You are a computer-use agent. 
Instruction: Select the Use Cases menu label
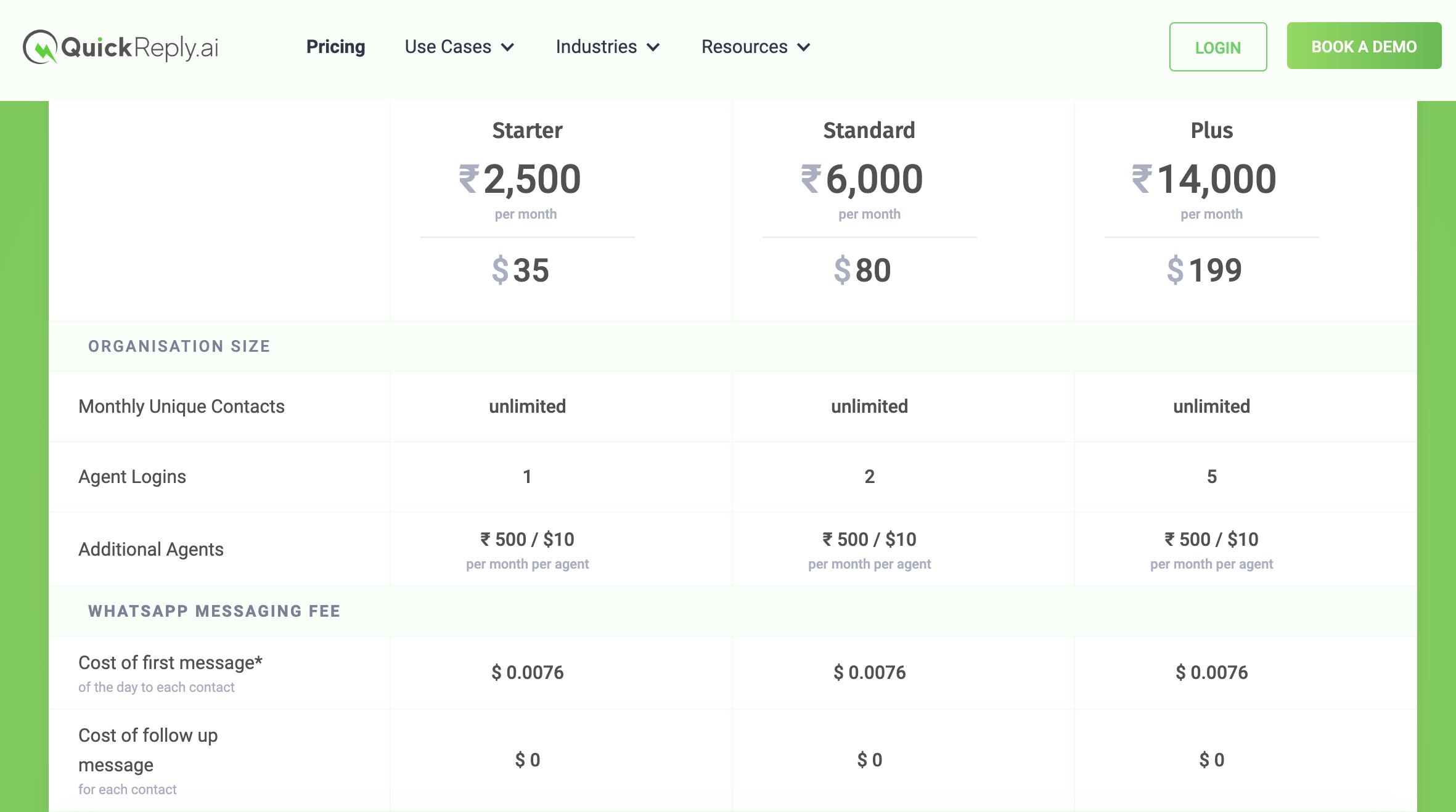(x=448, y=47)
